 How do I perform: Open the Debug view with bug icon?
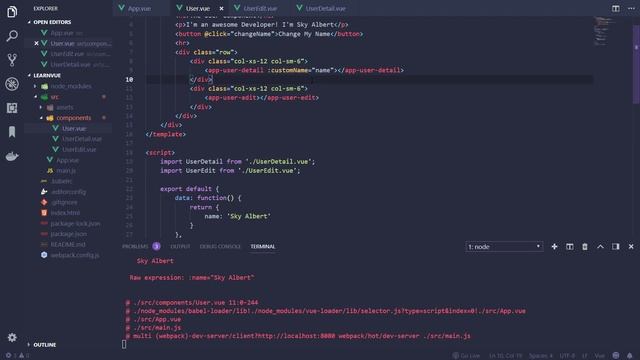pyautogui.click(x=12, y=84)
